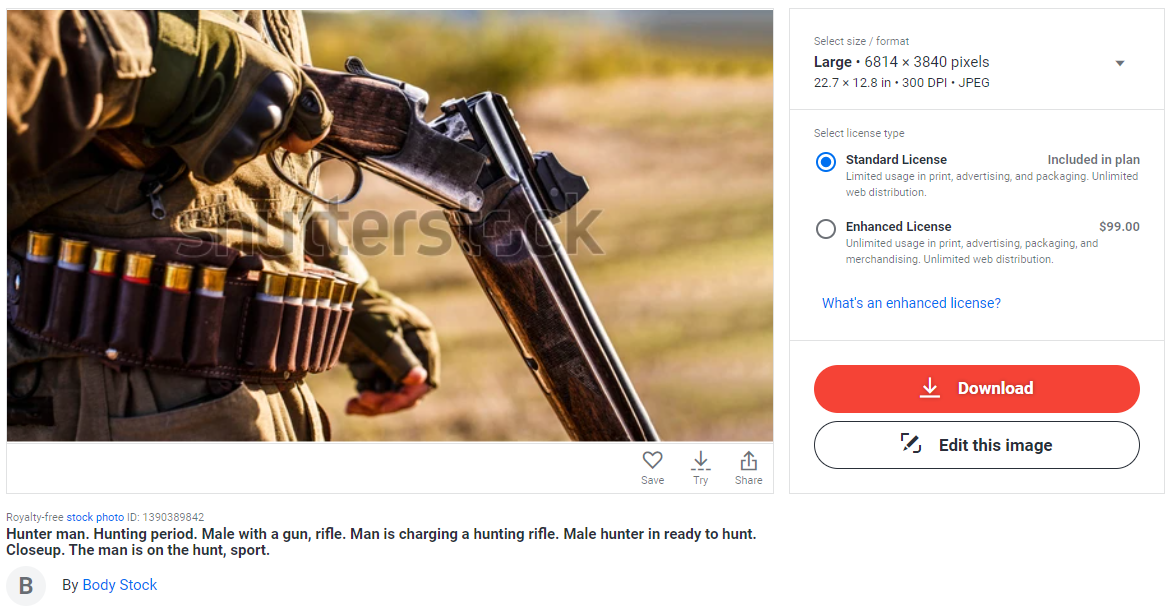Click the photo title description text
This screenshot has width=1168, height=614.
(381, 542)
